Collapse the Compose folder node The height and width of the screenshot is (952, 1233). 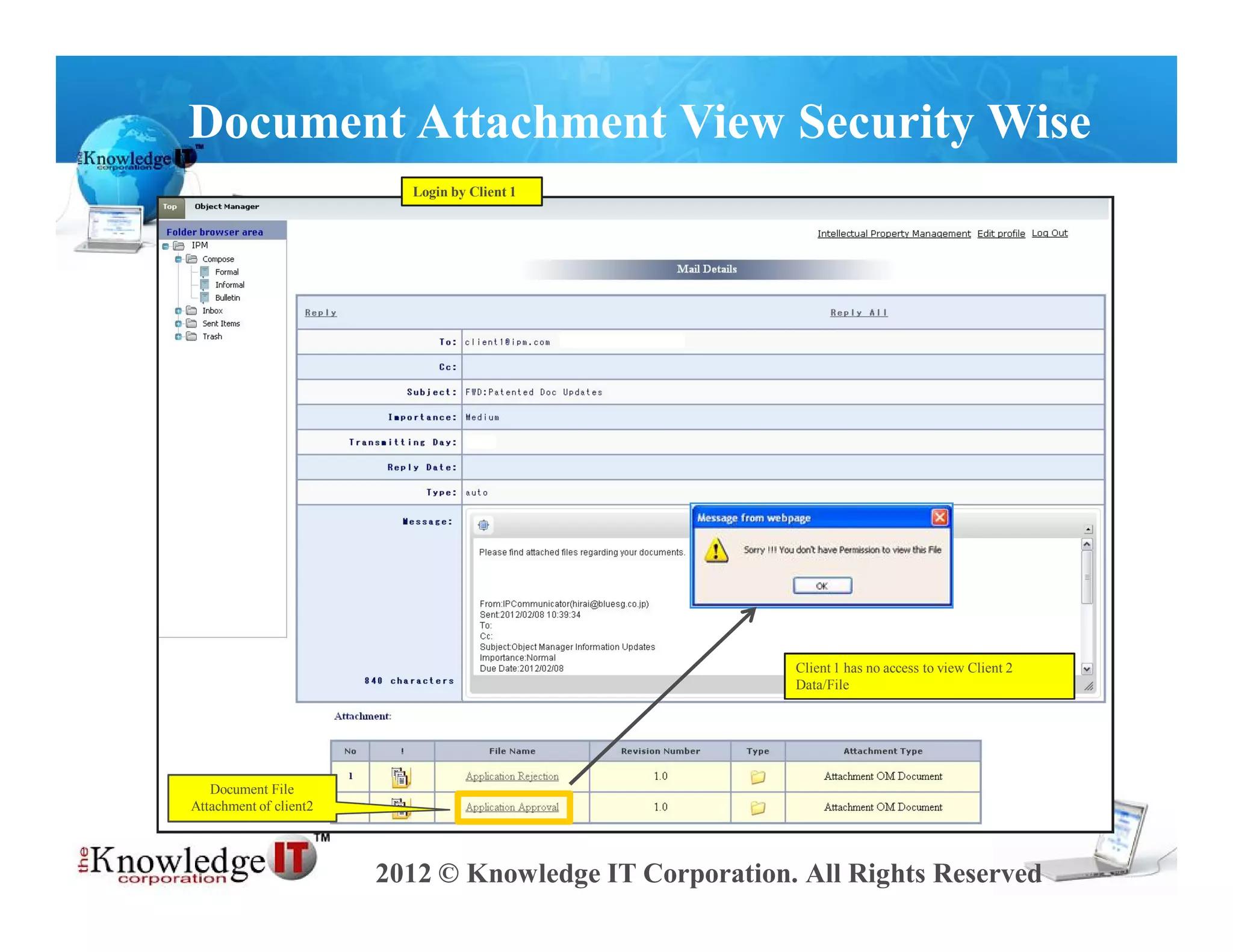178,259
